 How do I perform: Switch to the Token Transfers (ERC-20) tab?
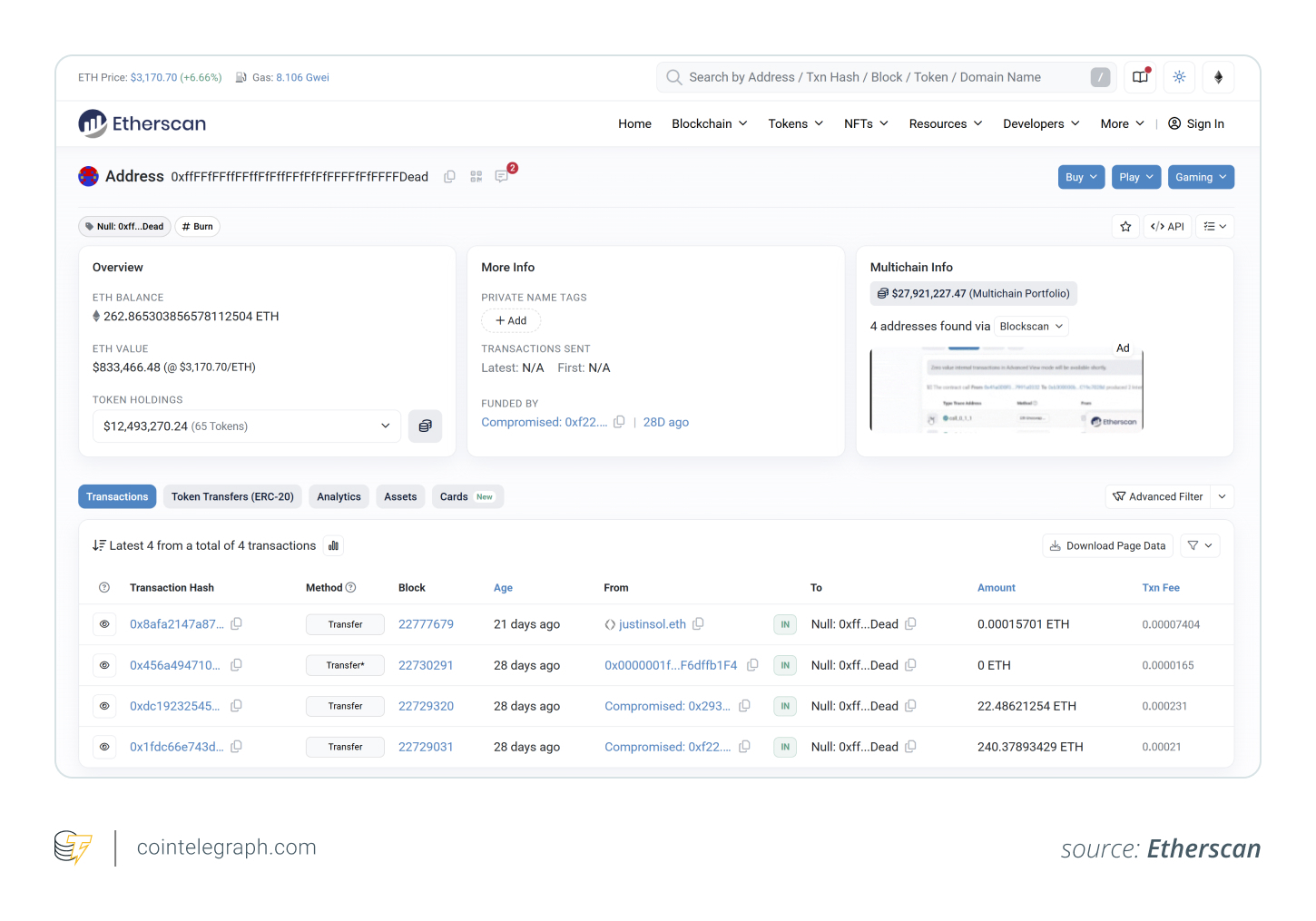232,496
